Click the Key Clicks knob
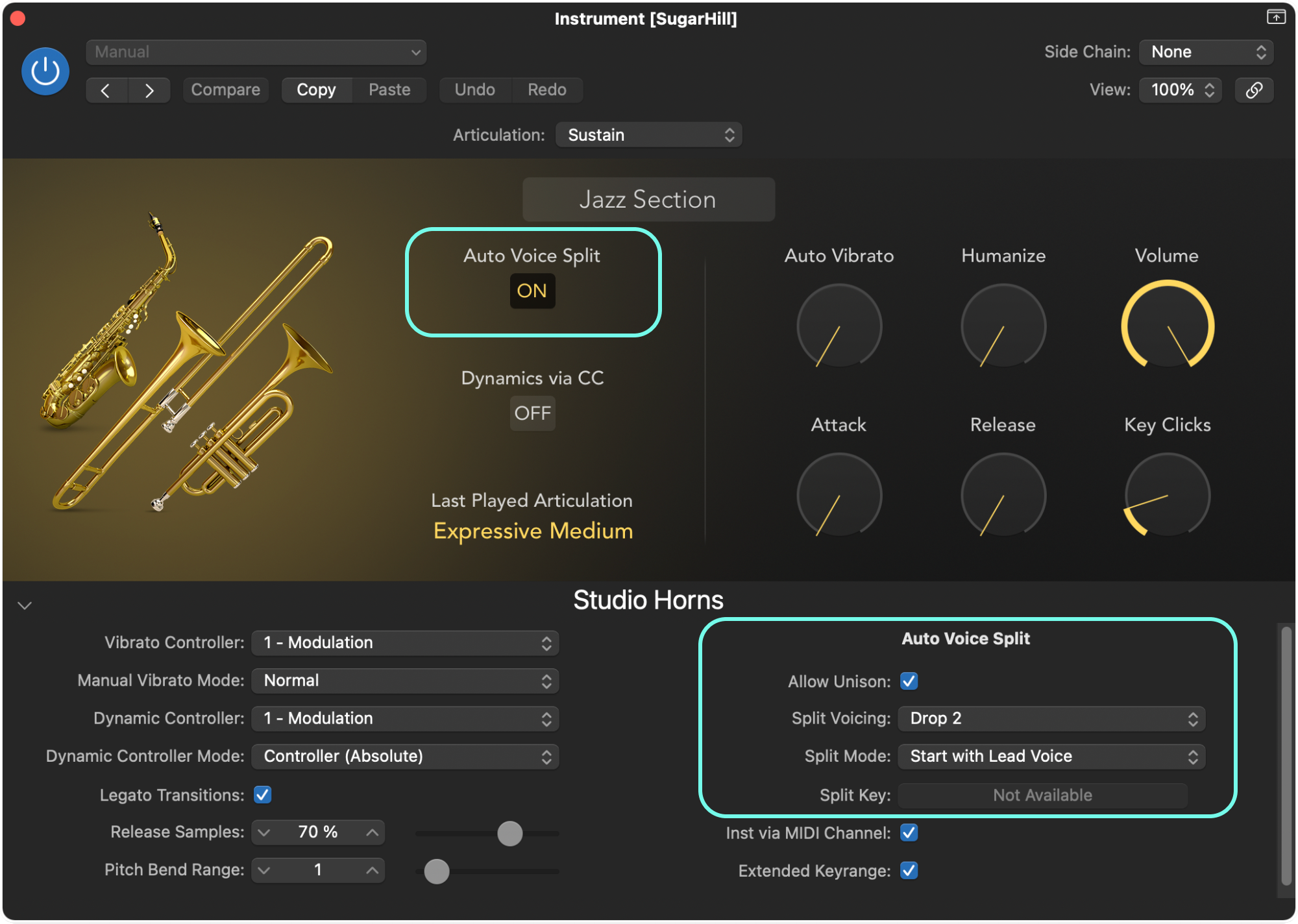1298x924 pixels. pos(1168,496)
